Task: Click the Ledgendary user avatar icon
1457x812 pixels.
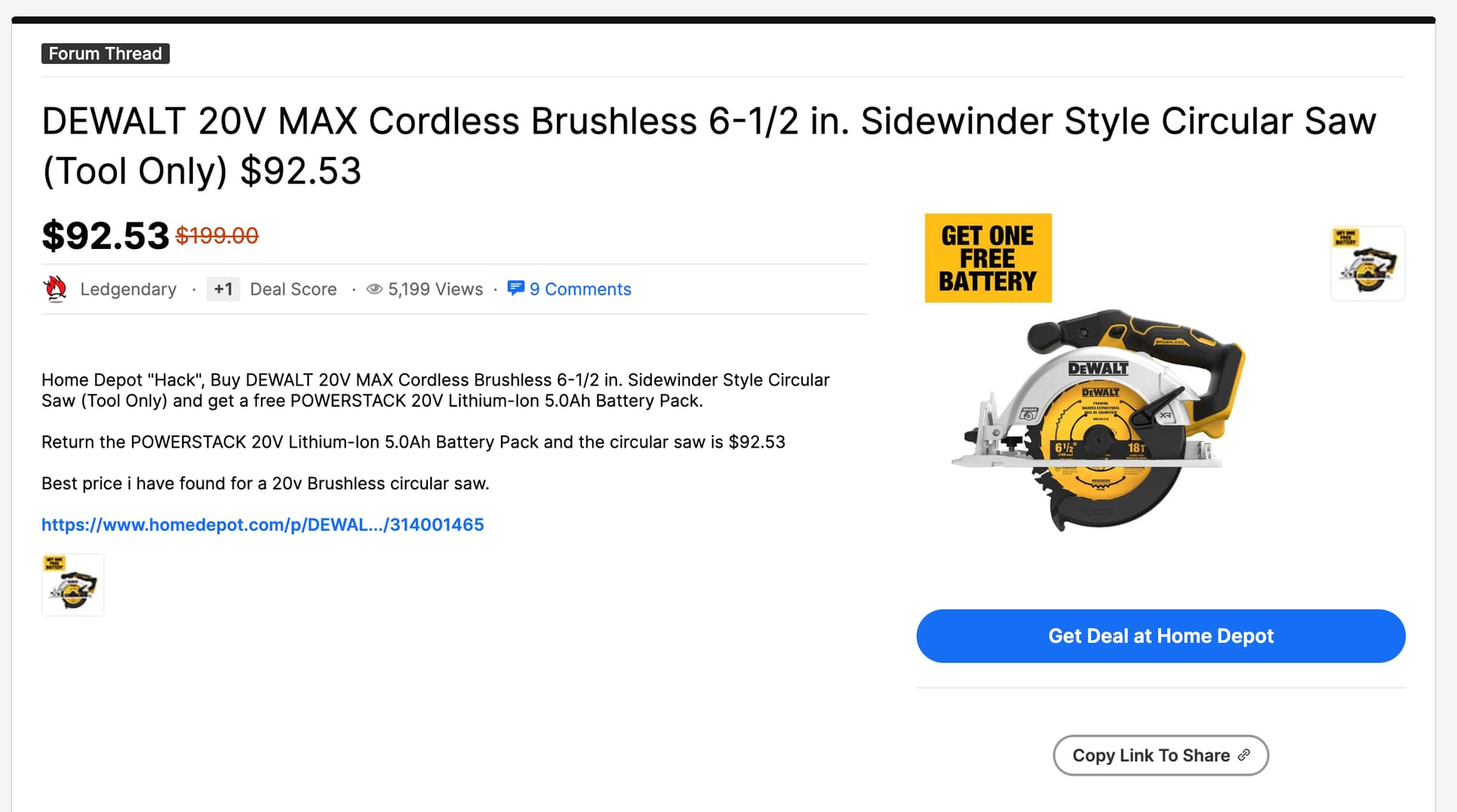Action: [x=55, y=289]
